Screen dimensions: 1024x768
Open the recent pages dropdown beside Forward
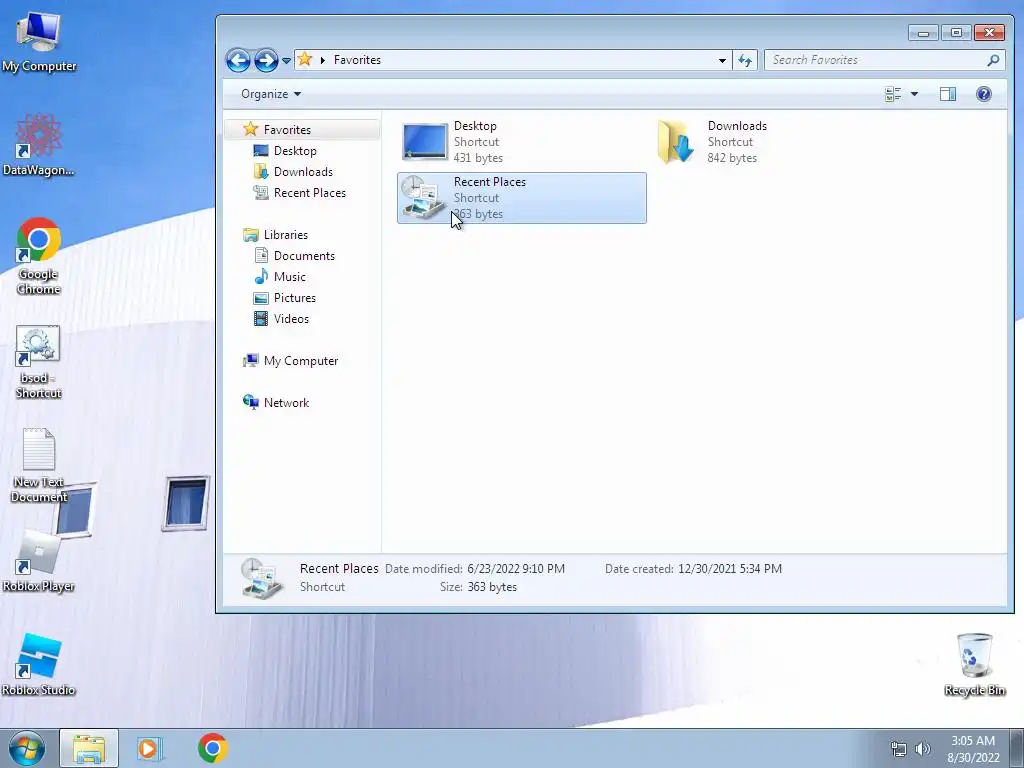click(286, 61)
